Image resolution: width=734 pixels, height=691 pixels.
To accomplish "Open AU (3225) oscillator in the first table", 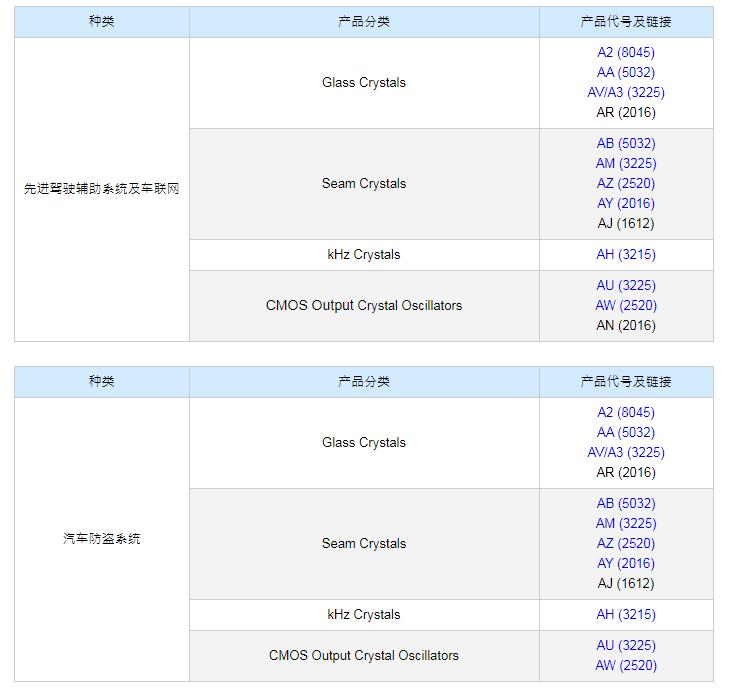I will pyautogui.click(x=626, y=285).
